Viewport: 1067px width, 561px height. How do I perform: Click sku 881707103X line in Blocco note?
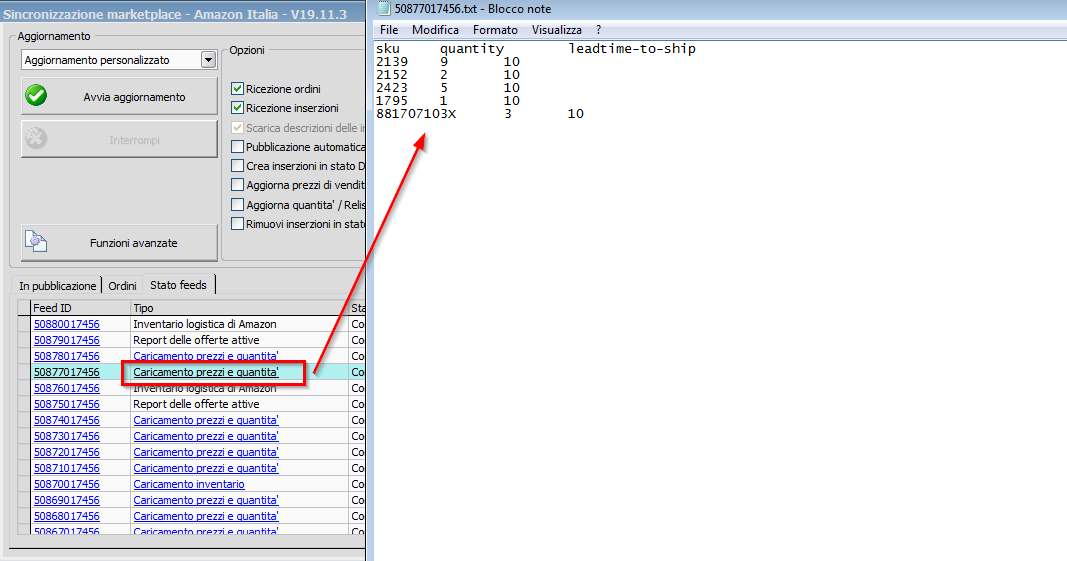[x=480, y=114]
